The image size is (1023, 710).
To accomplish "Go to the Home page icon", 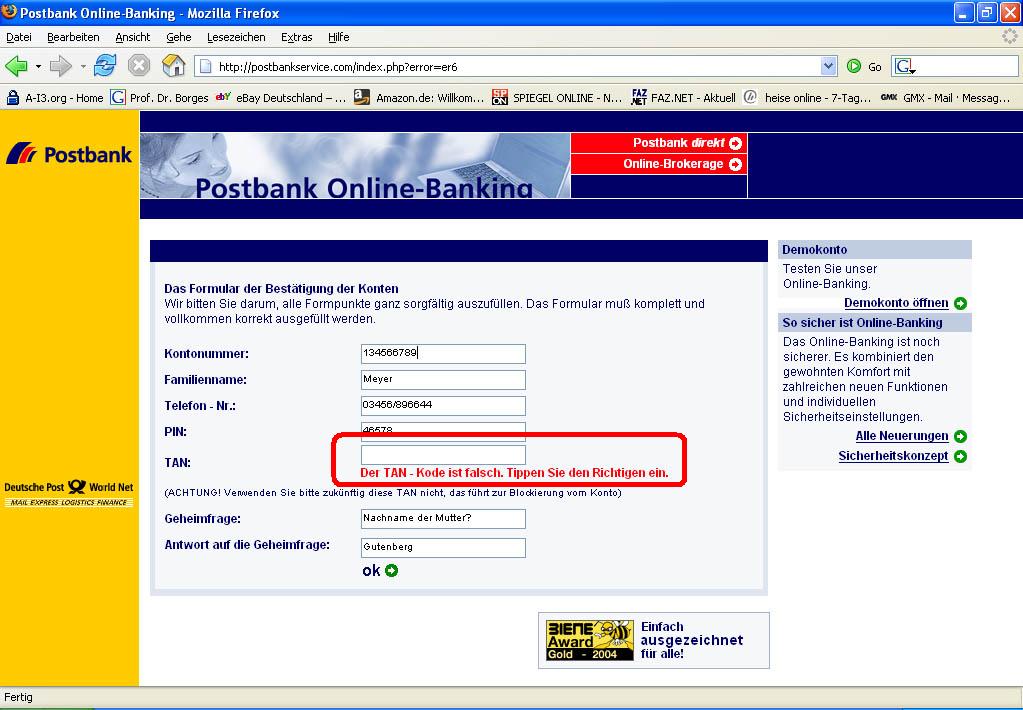I will [x=174, y=66].
